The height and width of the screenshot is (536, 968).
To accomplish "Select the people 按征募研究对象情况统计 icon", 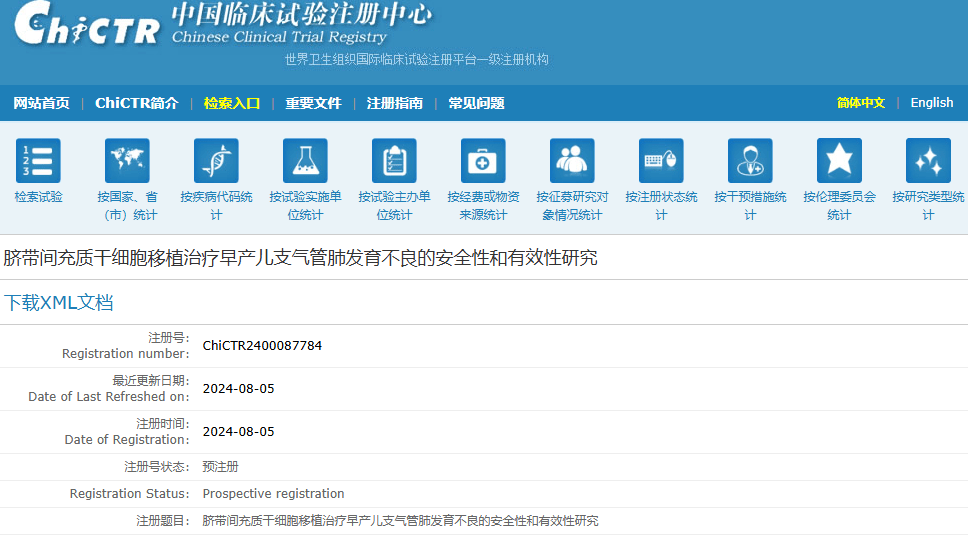I will 572,161.
